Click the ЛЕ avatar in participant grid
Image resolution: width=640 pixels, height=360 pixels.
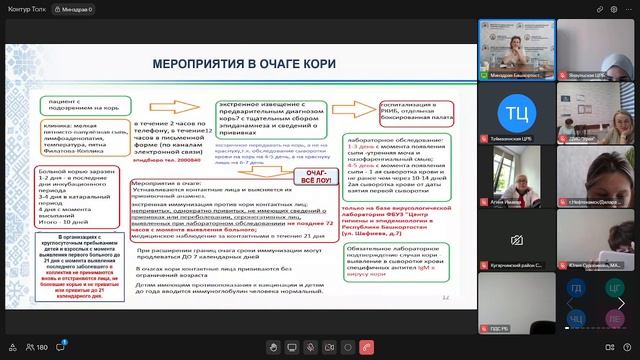click(615, 318)
